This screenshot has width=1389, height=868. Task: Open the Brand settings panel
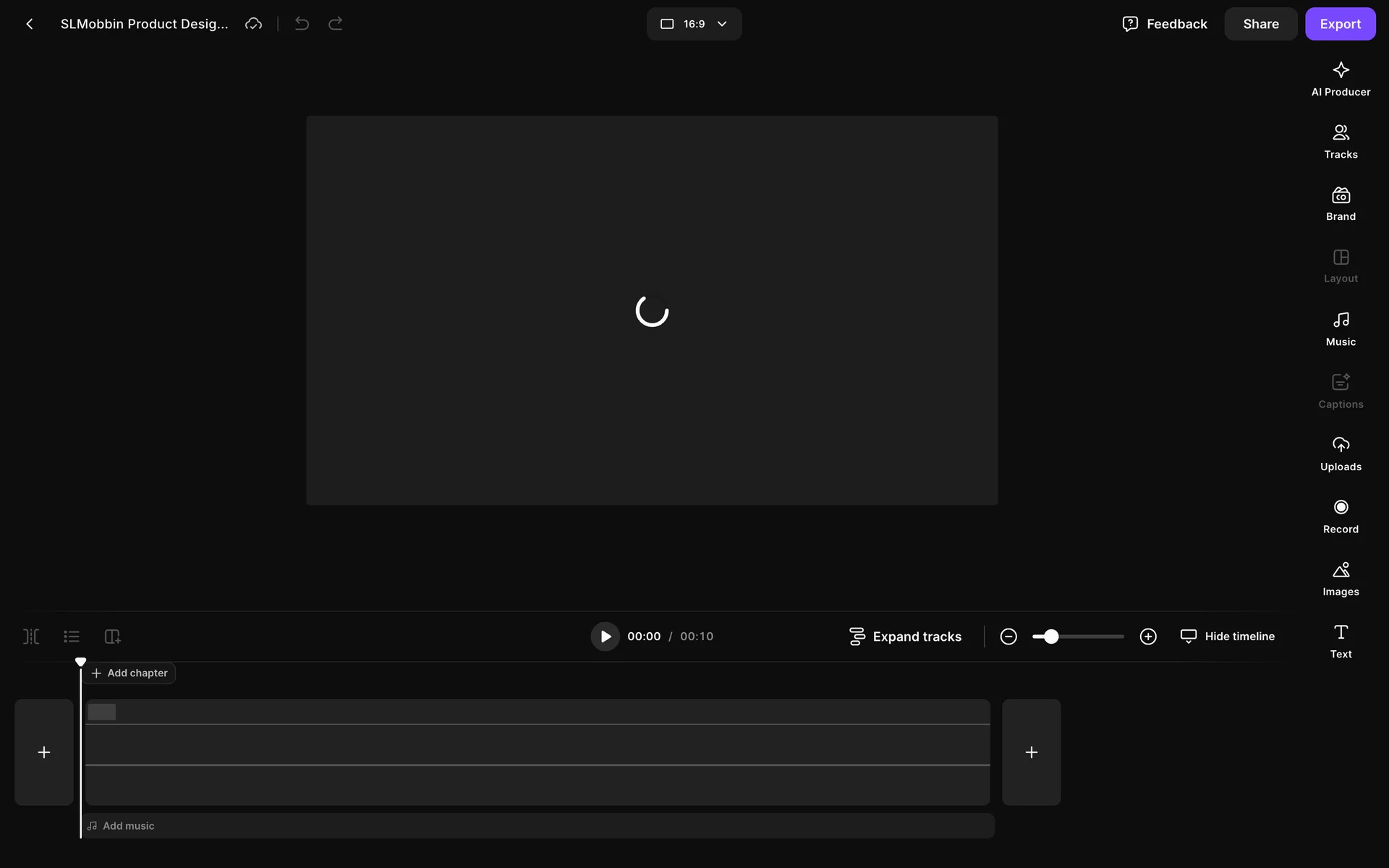coord(1340,204)
